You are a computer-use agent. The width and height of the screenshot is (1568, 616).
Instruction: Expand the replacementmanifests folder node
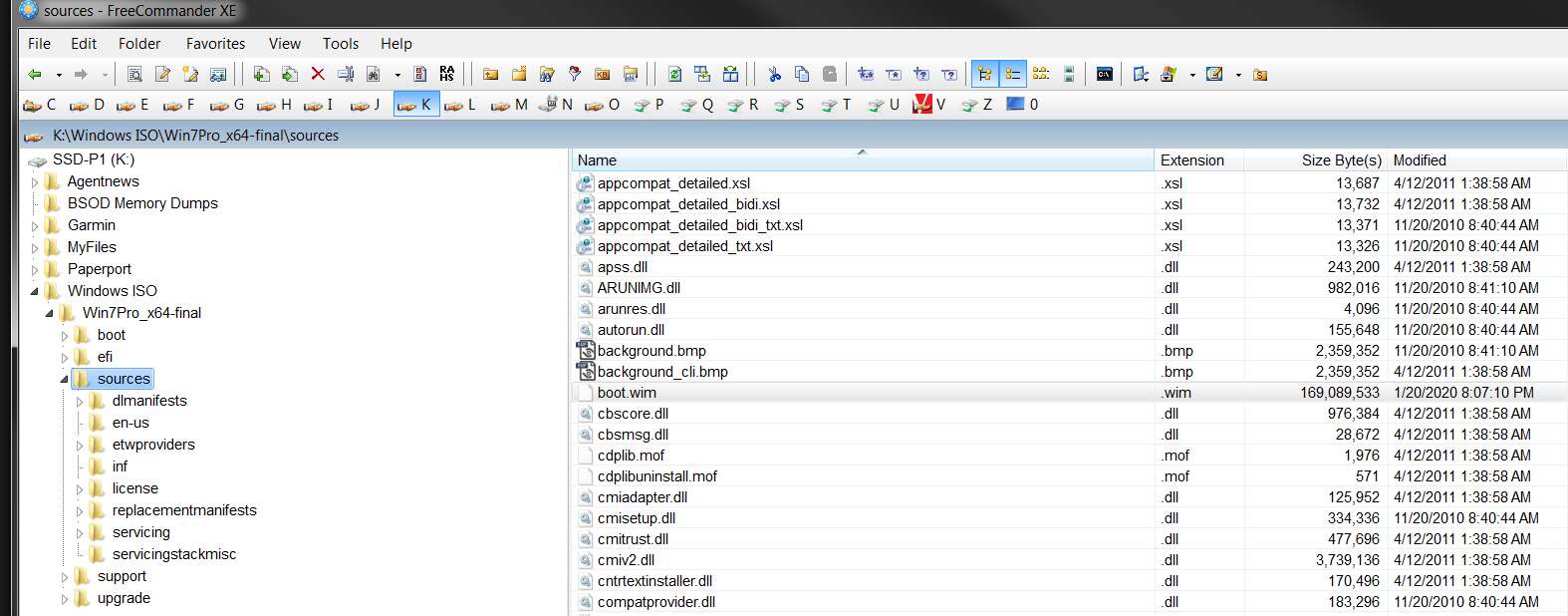(x=80, y=511)
